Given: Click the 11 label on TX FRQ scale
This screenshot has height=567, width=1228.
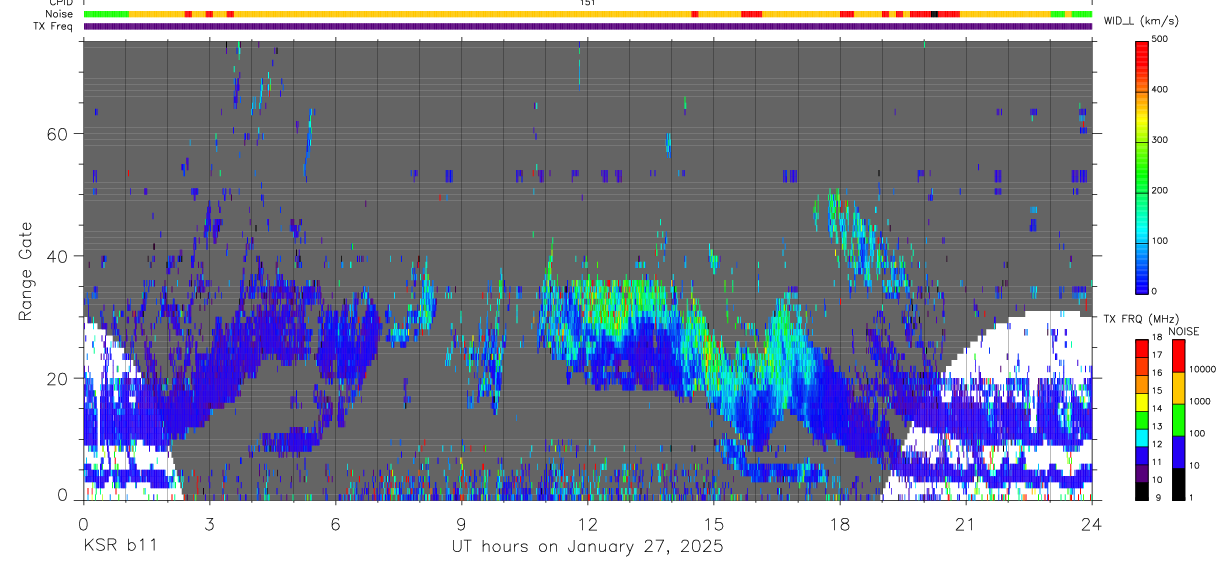Looking at the screenshot, I should 1159,463.
